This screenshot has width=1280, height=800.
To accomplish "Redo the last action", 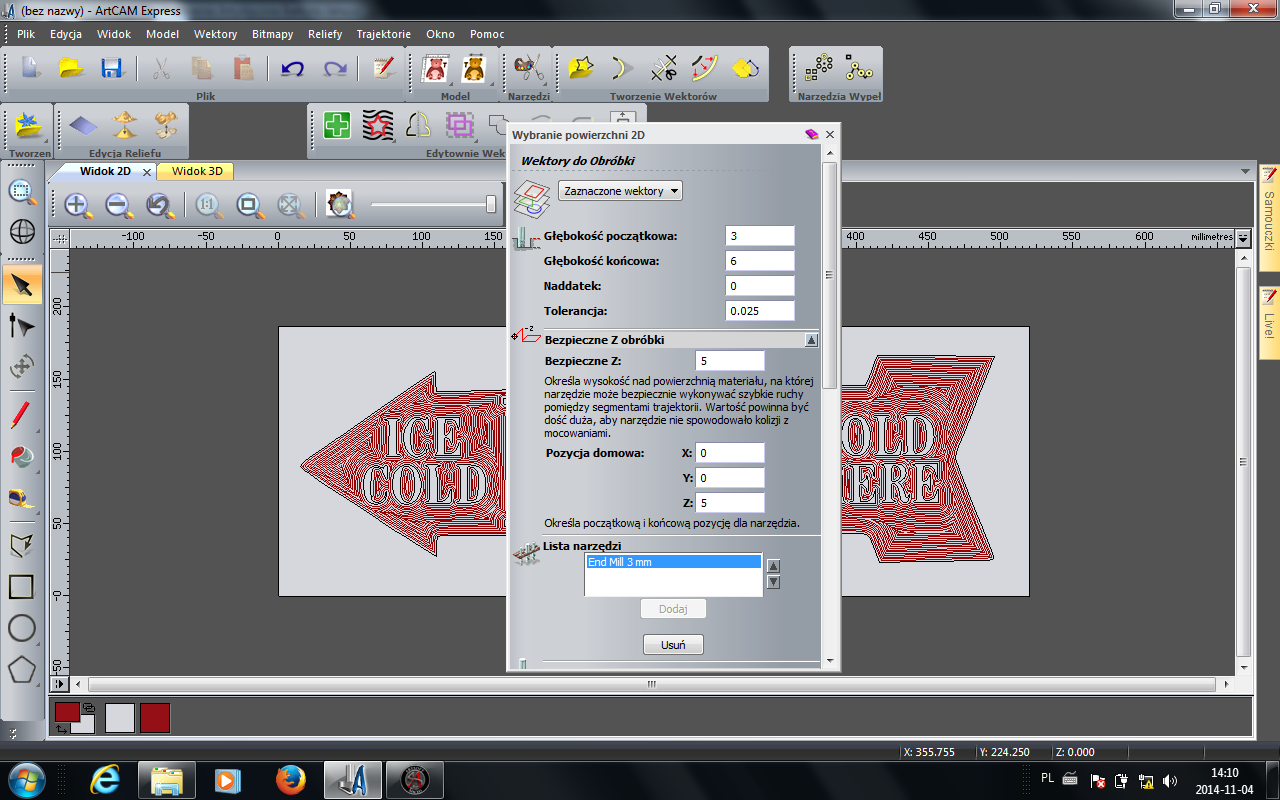I will pyautogui.click(x=334, y=68).
